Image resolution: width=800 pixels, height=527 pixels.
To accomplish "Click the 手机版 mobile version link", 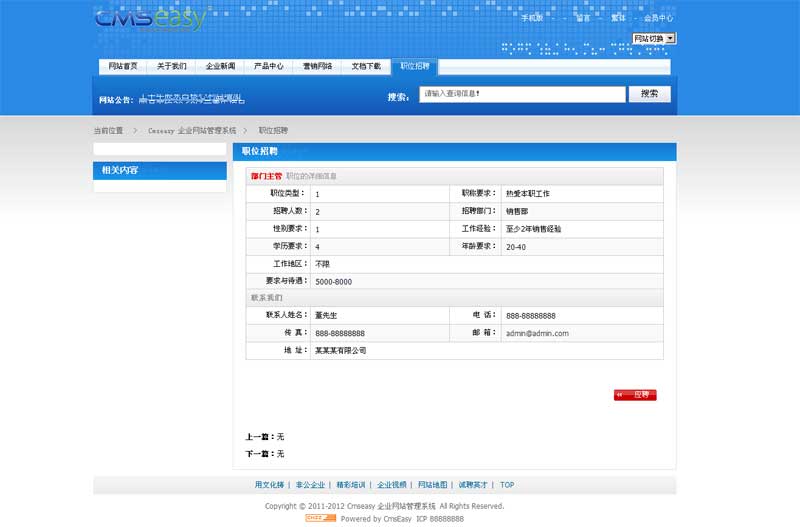I will pyautogui.click(x=533, y=18).
